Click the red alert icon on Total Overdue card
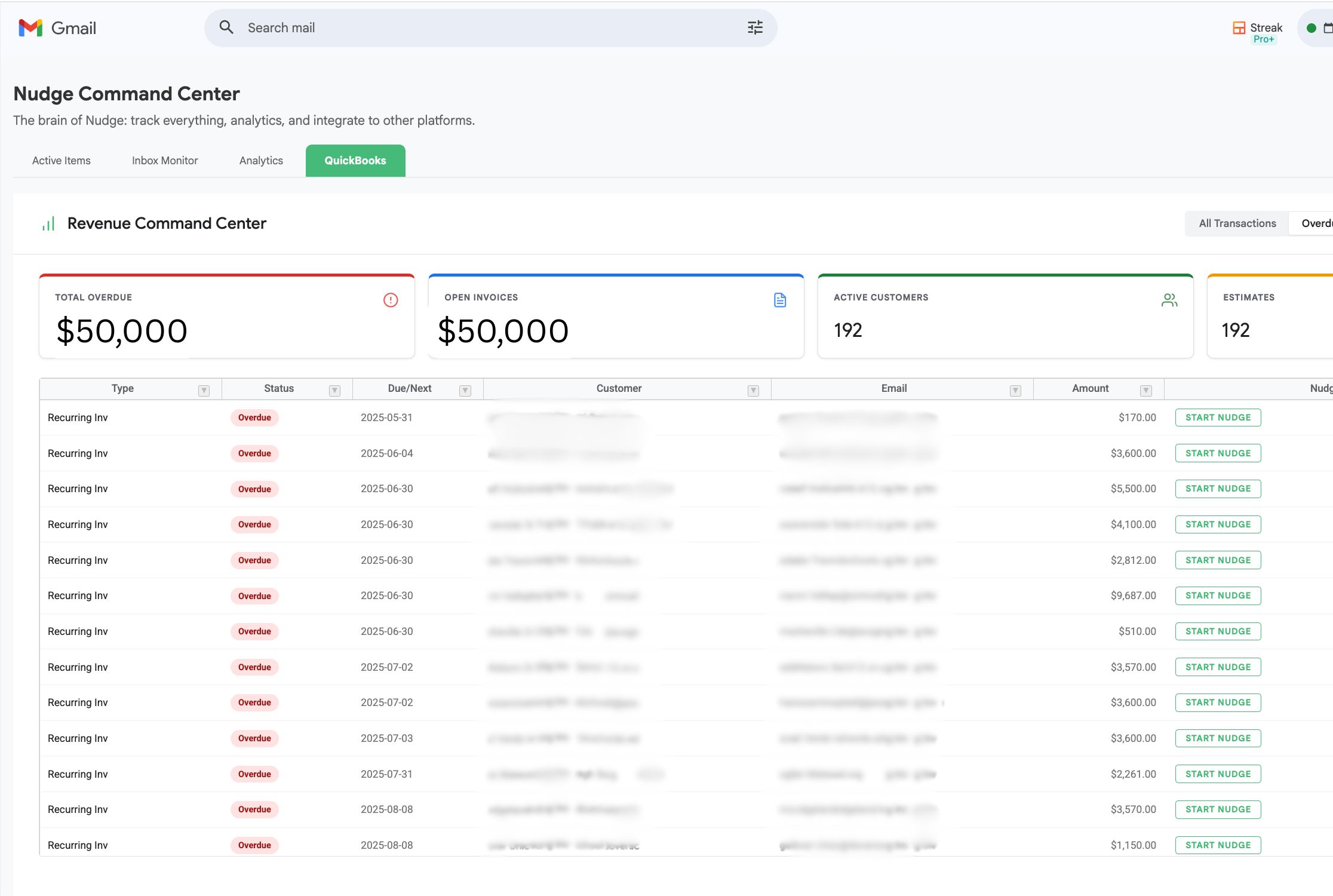Viewport: 1333px width, 896px height. pyautogui.click(x=390, y=300)
